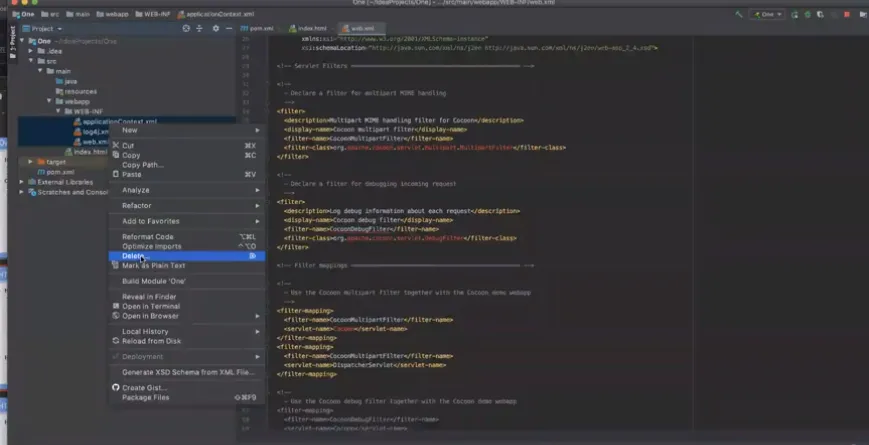Click the red Stop icon
Viewport: 869px width, 445px height.
[846, 14]
